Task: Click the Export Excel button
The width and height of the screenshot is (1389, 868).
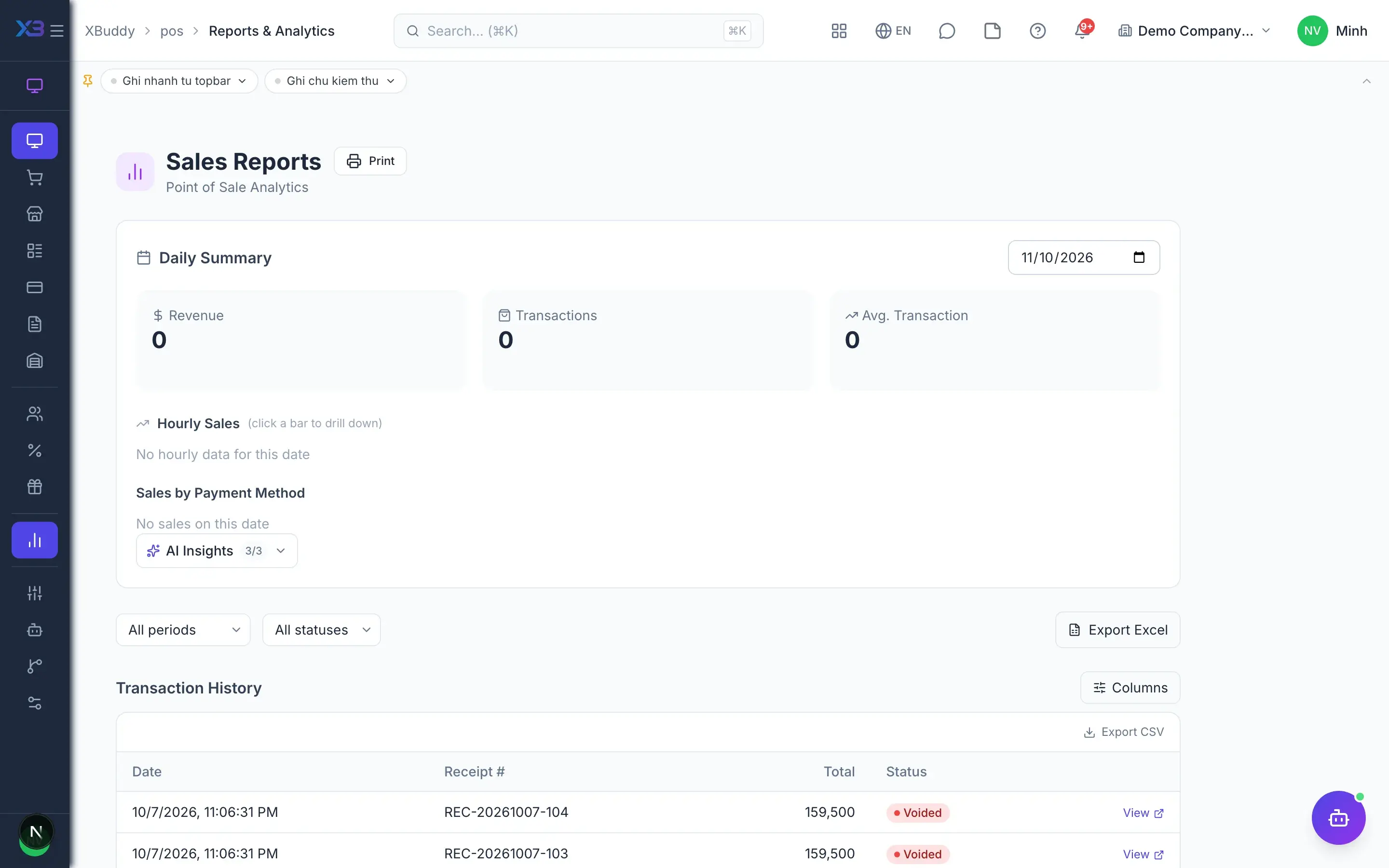Action: click(x=1117, y=630)
